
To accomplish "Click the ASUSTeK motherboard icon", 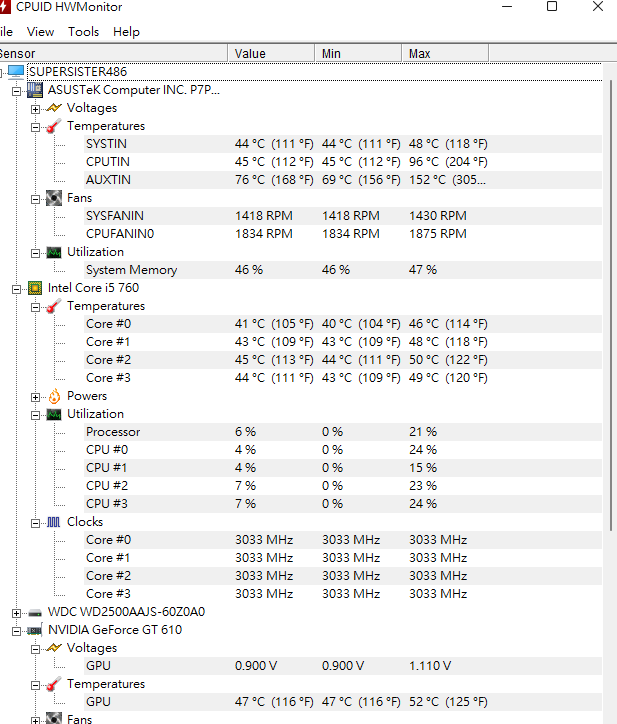I will click(35, 90).
